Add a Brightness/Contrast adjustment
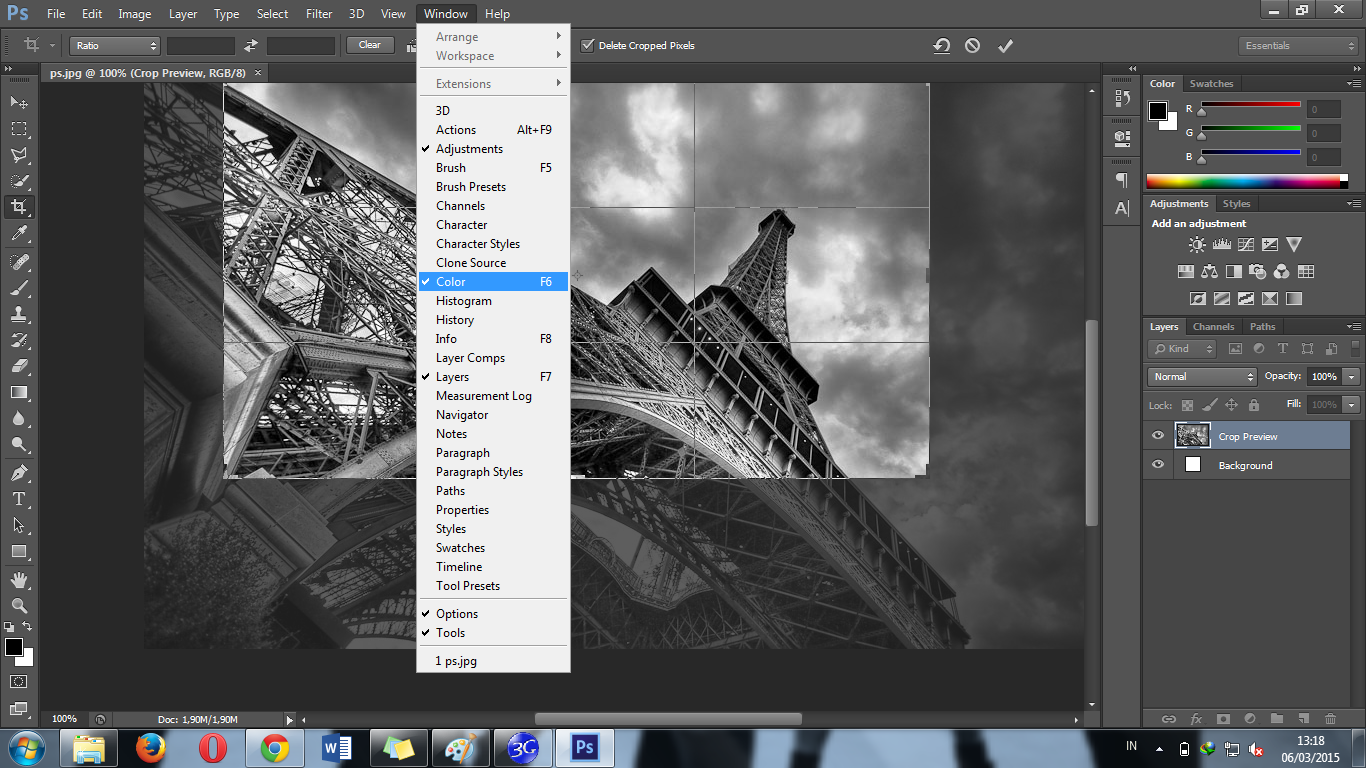 [1196, 244]
